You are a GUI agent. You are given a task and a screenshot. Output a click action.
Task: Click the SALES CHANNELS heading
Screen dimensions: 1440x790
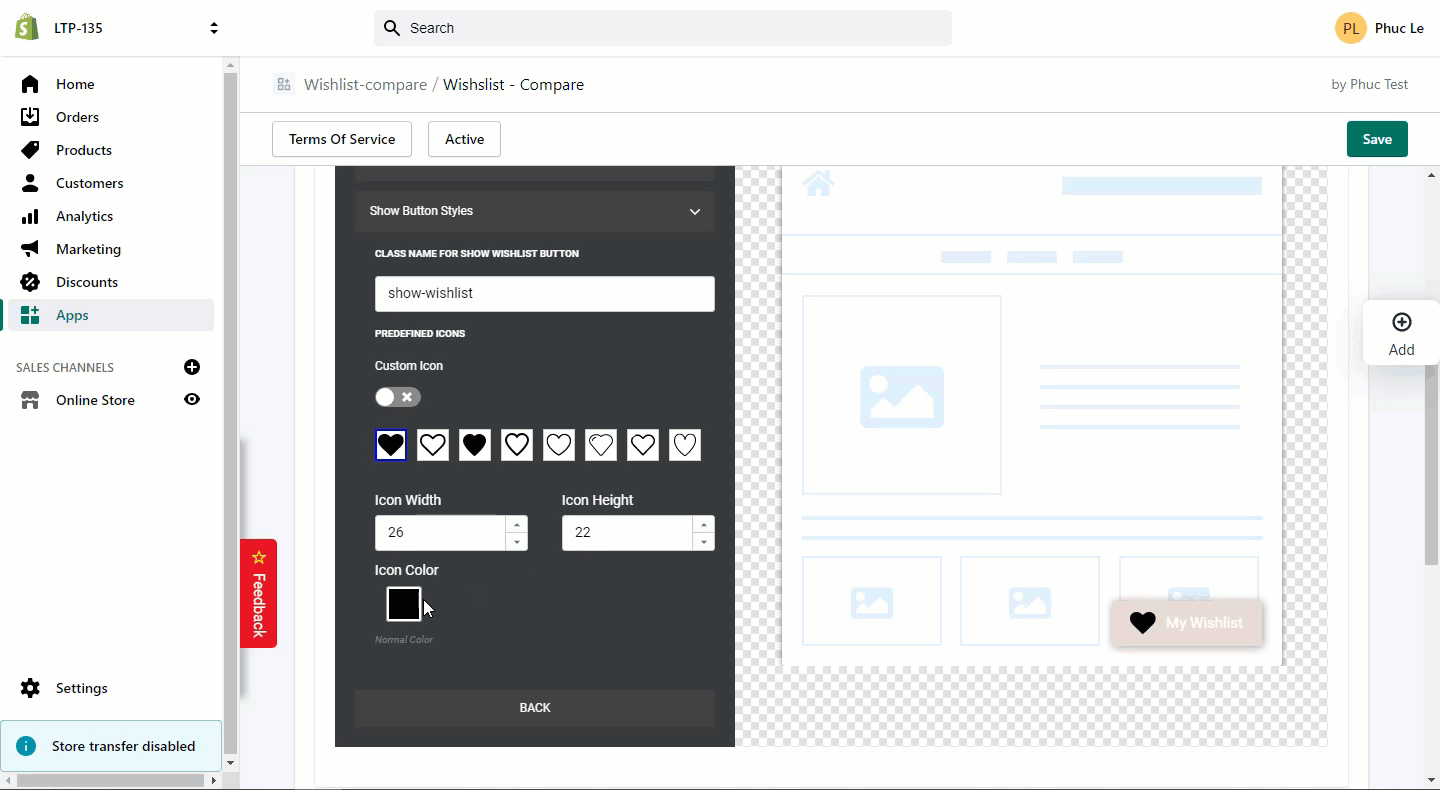click(x=65, y=367)
